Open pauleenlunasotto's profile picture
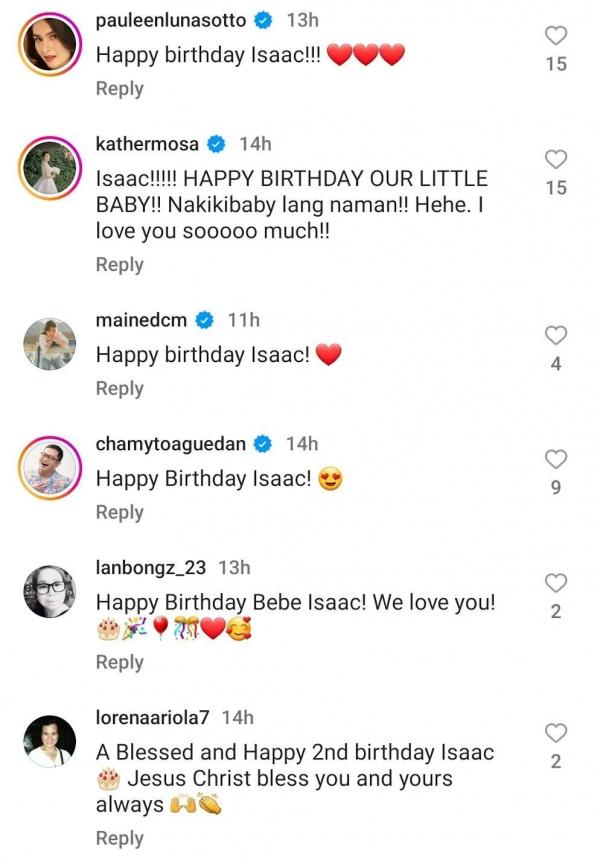The height and width of the screenshot is (863, 600). [49, 47]
